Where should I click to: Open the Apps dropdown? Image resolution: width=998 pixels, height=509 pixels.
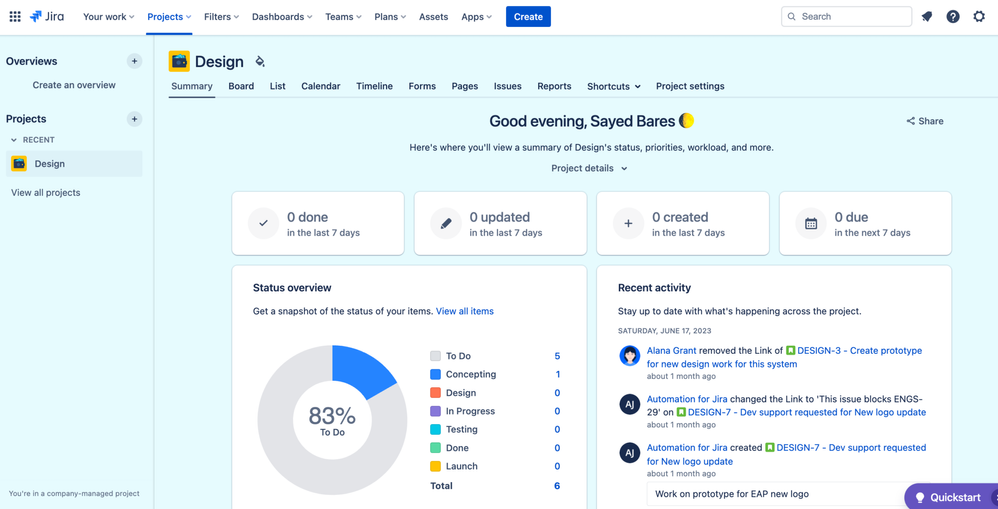click(x=477, y=17)
